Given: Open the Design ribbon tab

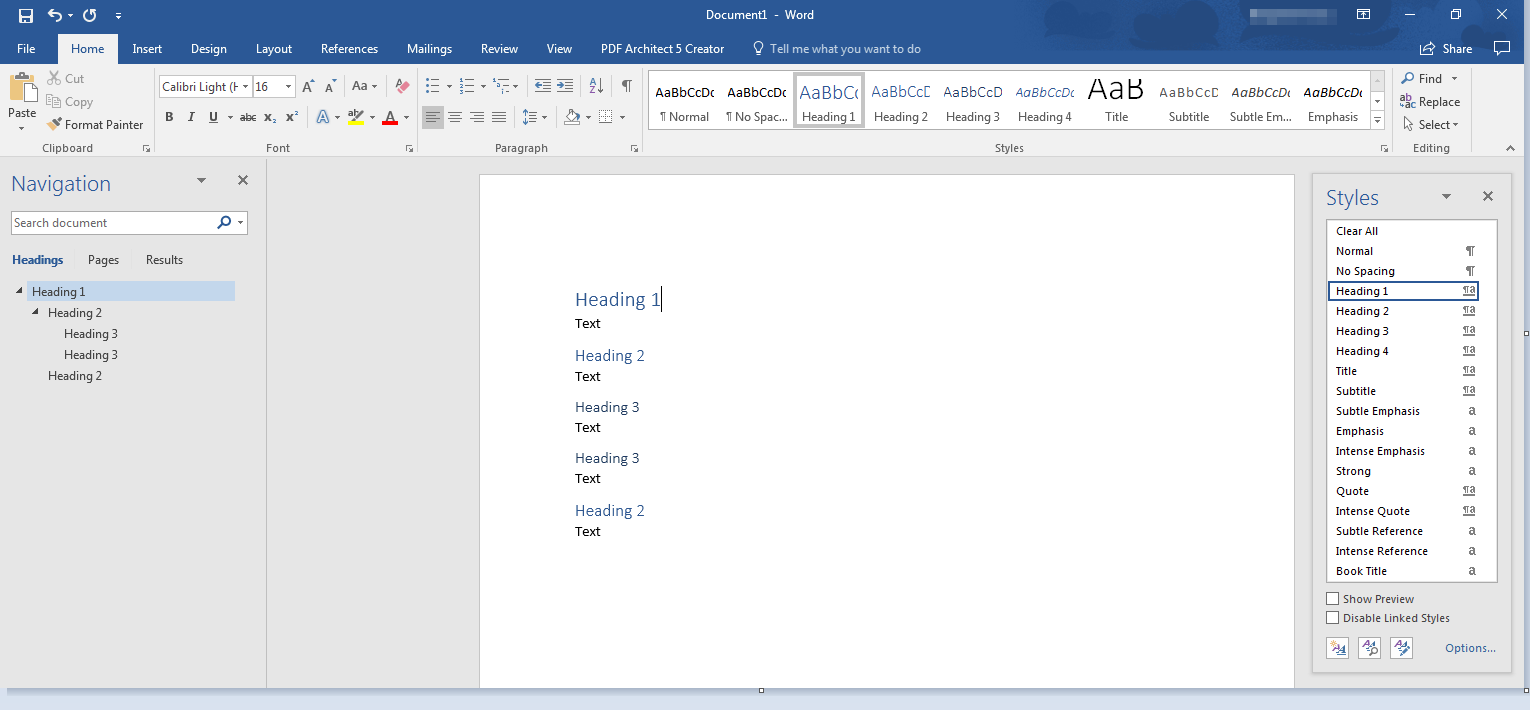Looking at the screenshot, I should click(x=209, y=49).
